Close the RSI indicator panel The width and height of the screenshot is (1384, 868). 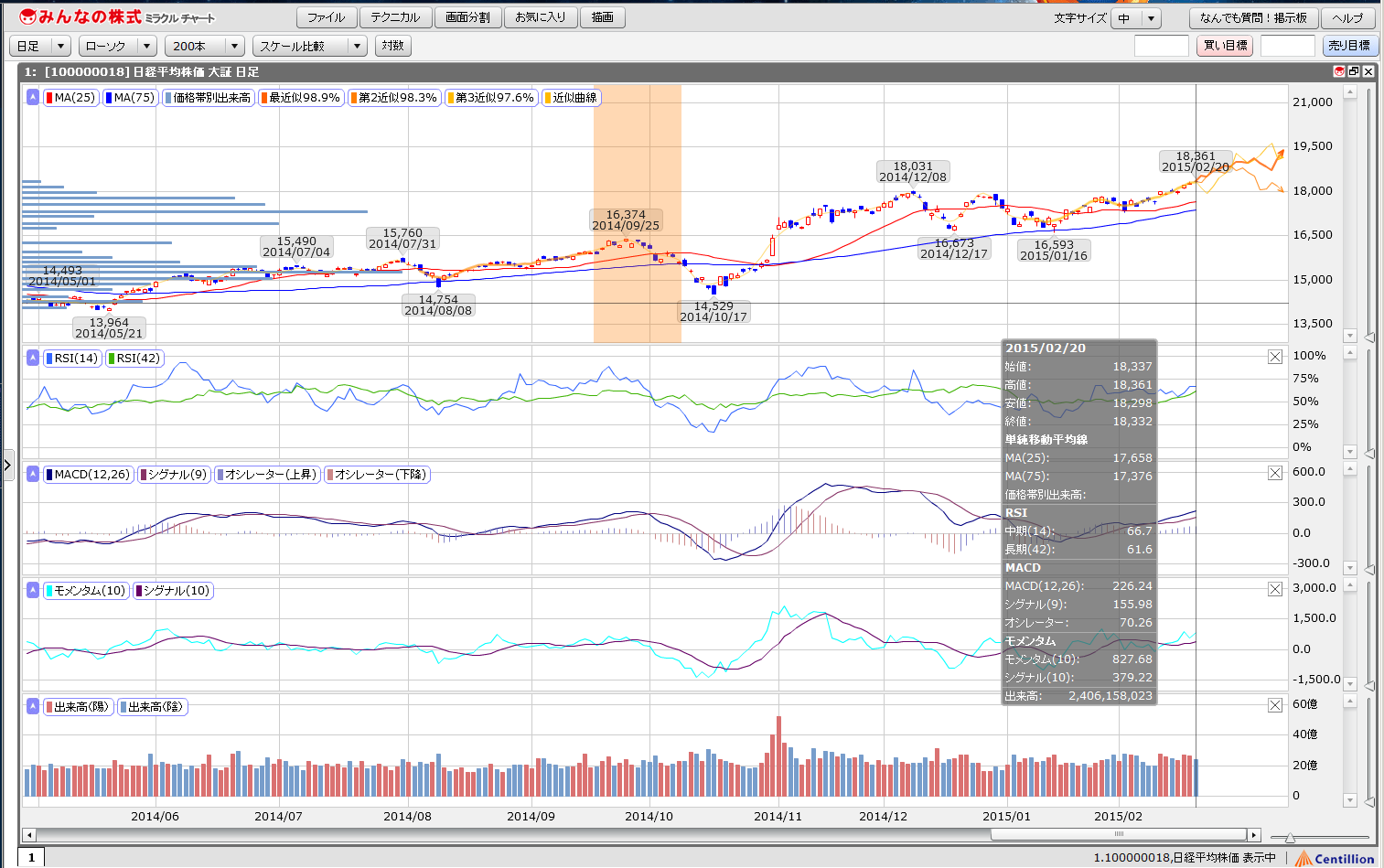[x=1275, y=357]
